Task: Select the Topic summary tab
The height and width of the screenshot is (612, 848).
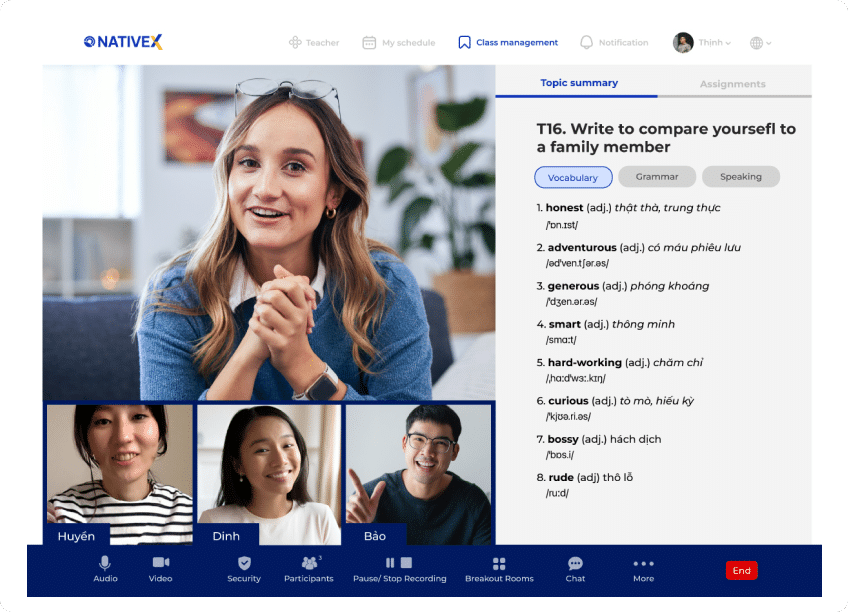Action: click(x=579, y=83)
